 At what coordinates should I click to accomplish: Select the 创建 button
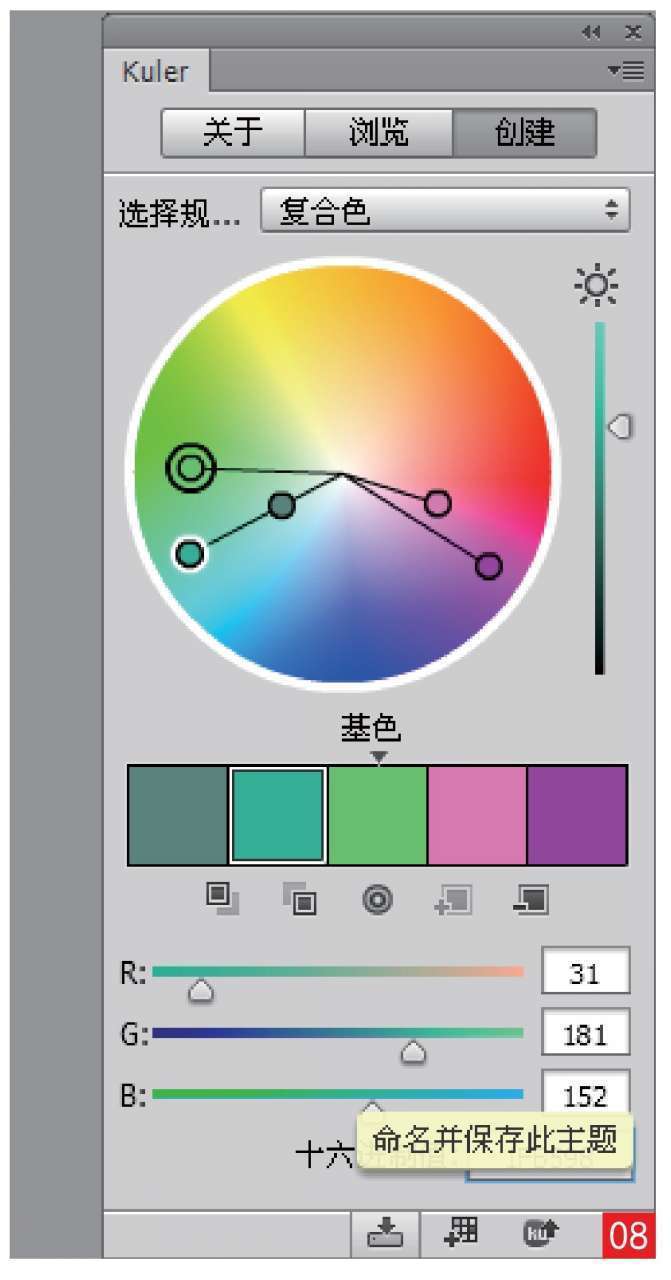pos(524,133)
